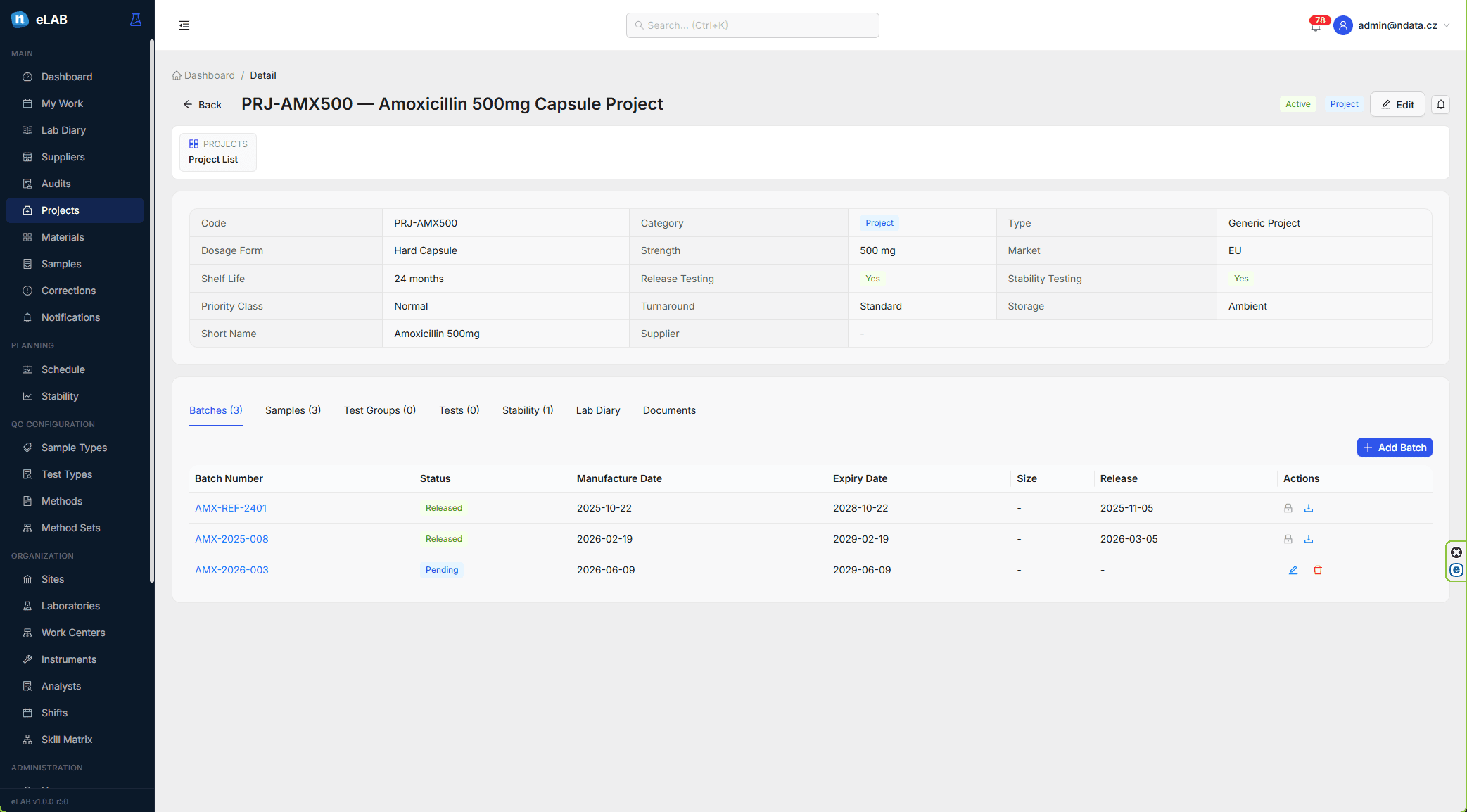The height and width of the screenshot is (812, 1467).
Task: Open My Work in the sidebar
Action: click(75, 103)
